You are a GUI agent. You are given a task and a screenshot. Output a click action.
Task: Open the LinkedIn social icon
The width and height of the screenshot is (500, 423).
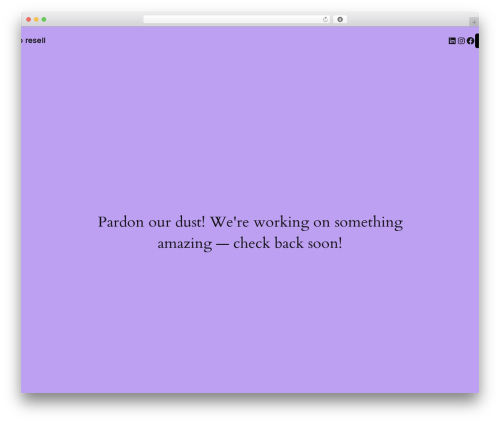point(452,41)
